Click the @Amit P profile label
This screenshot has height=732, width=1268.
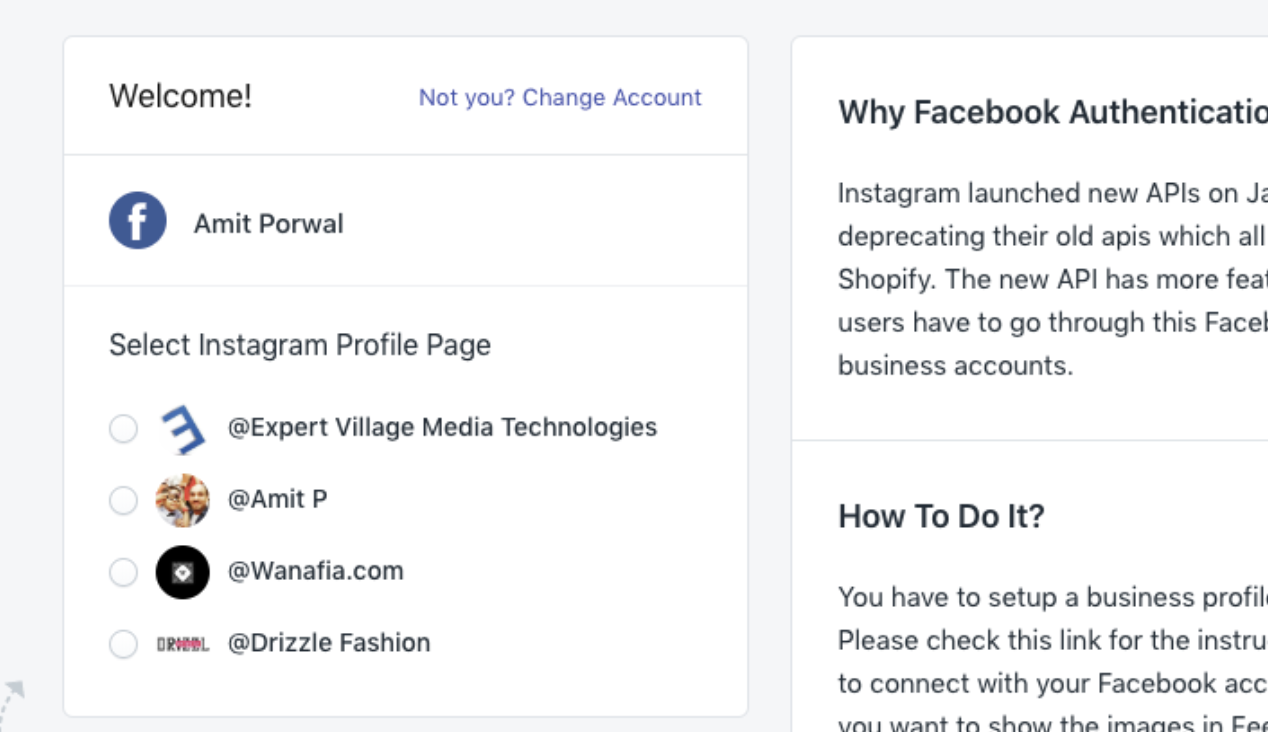(278, 499)
